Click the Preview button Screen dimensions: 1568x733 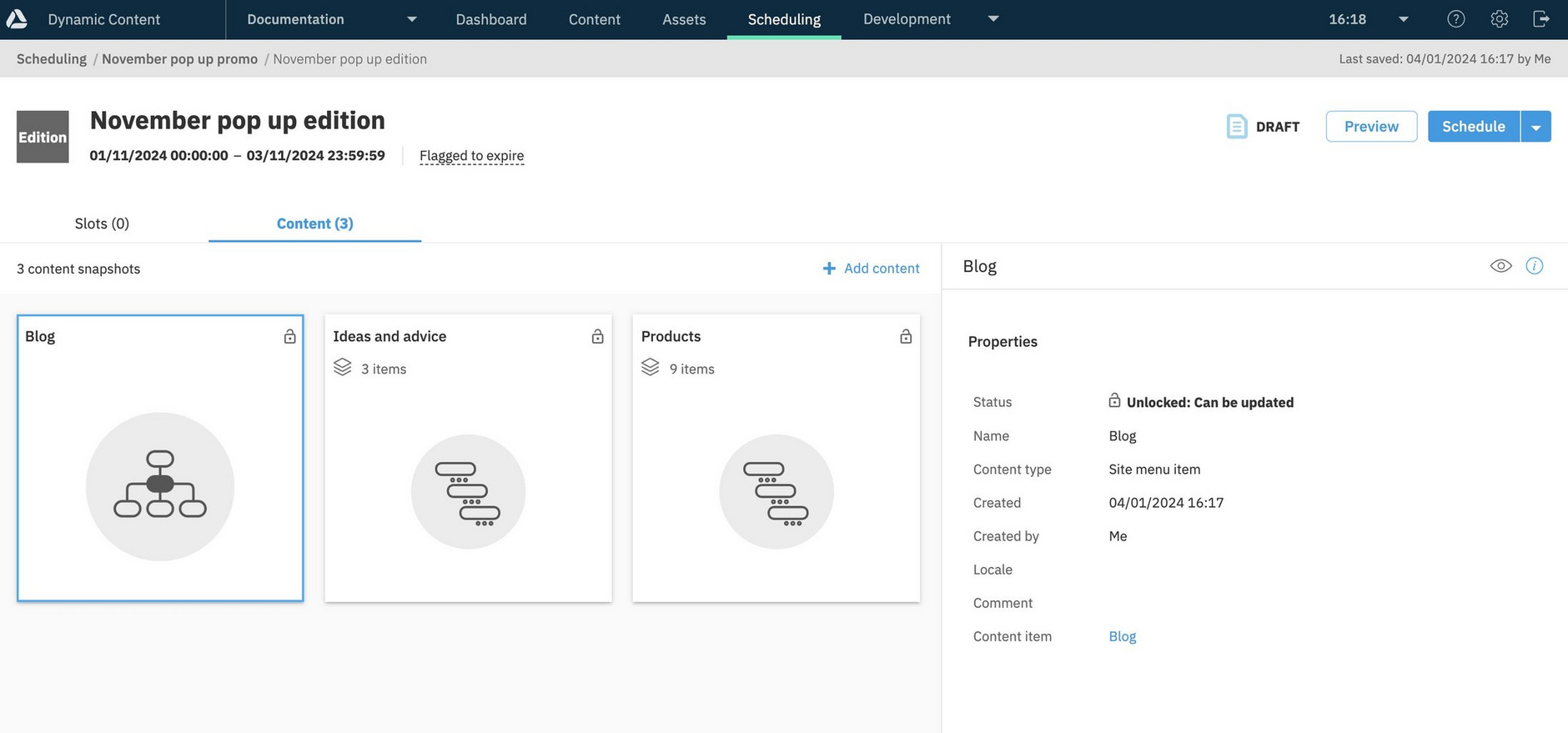pos(1371,127)
